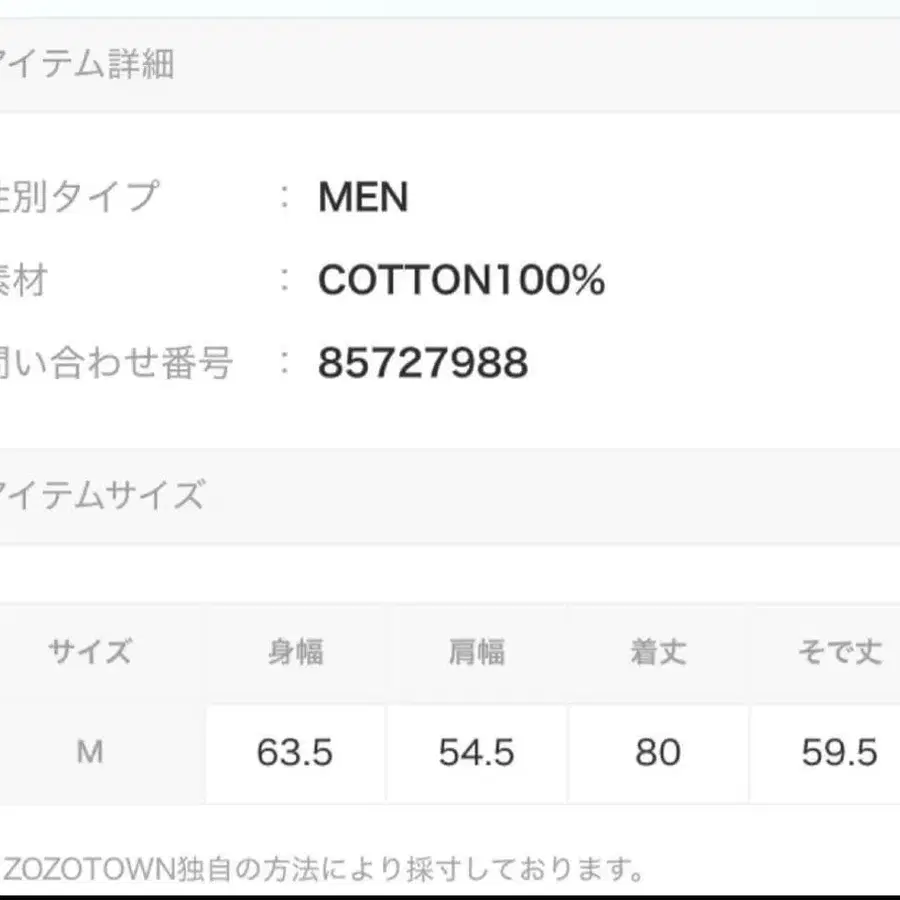Screen dimensions: 900x900
Task: Select the 性別タイプ label
Action: click(x=80, y=196)
